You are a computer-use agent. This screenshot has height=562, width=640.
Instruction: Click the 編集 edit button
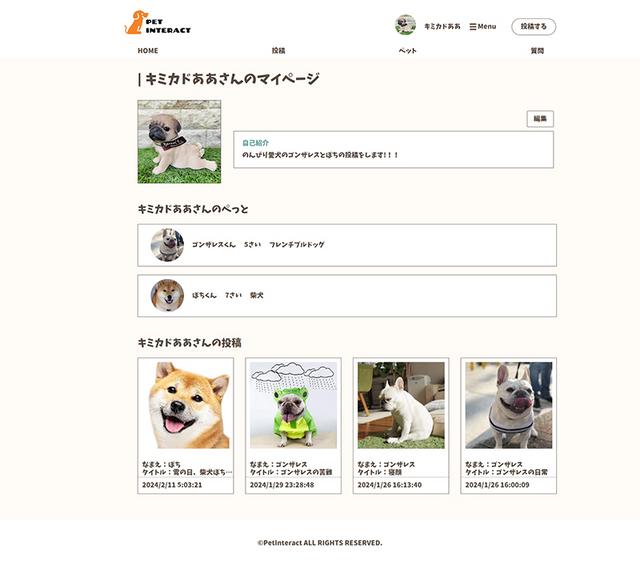540,119
